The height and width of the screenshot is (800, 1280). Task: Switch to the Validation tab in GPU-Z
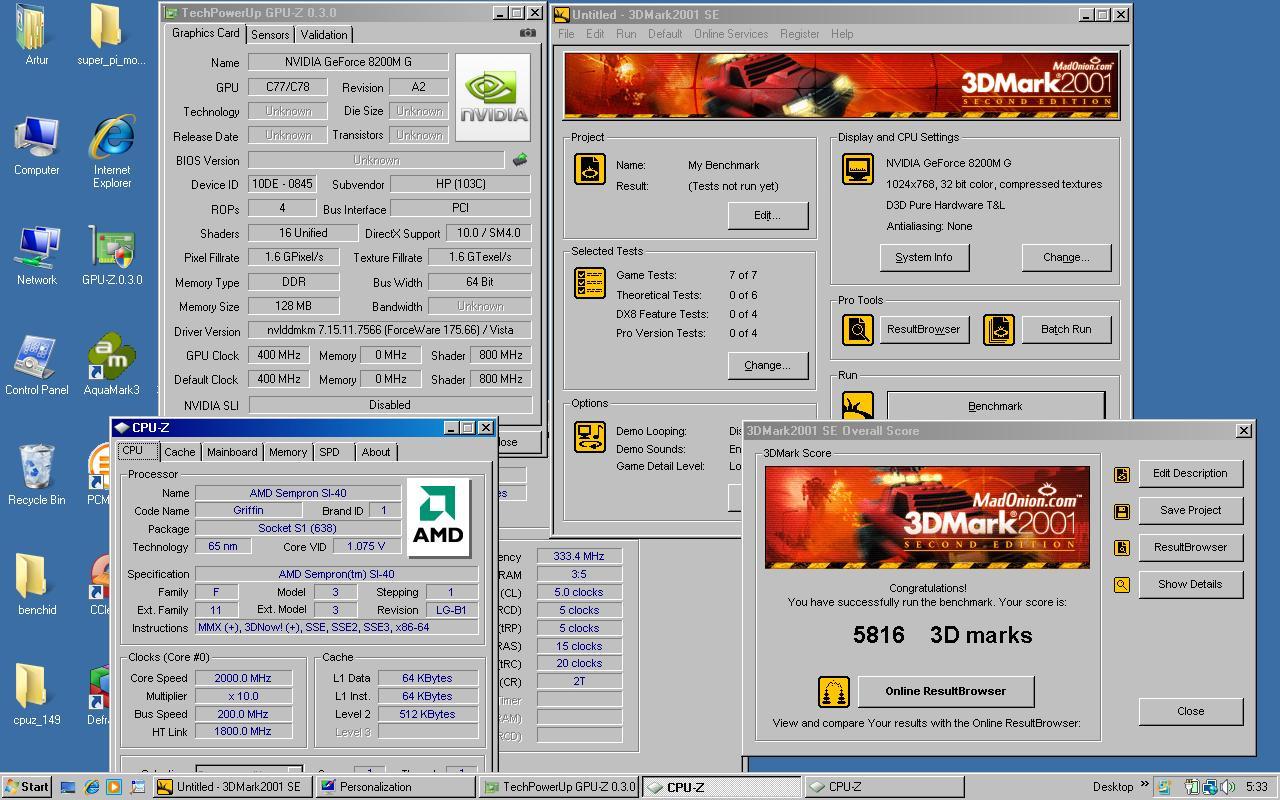pyautogui.click(x=324, y=35)
